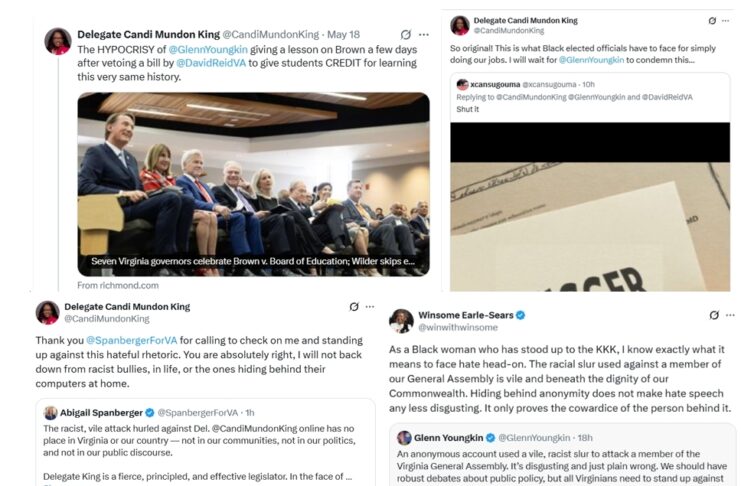This screenshot has height=486, width=741.
Task: Open the Seven Virginia governors article image
Action: (253, 184)
